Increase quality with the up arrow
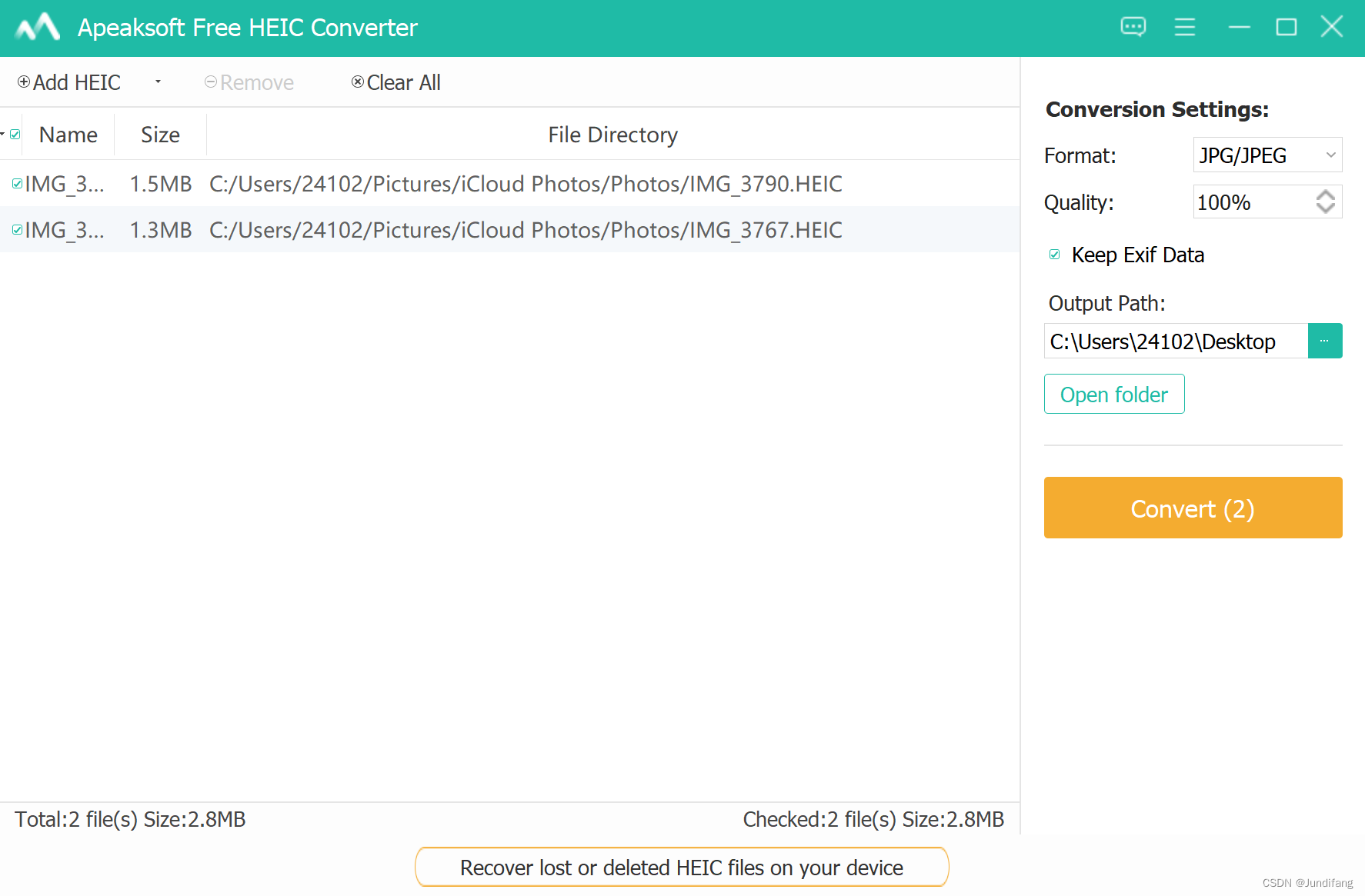The image size is (1365, 896). pyautogui.click(x=1325, y=195)
